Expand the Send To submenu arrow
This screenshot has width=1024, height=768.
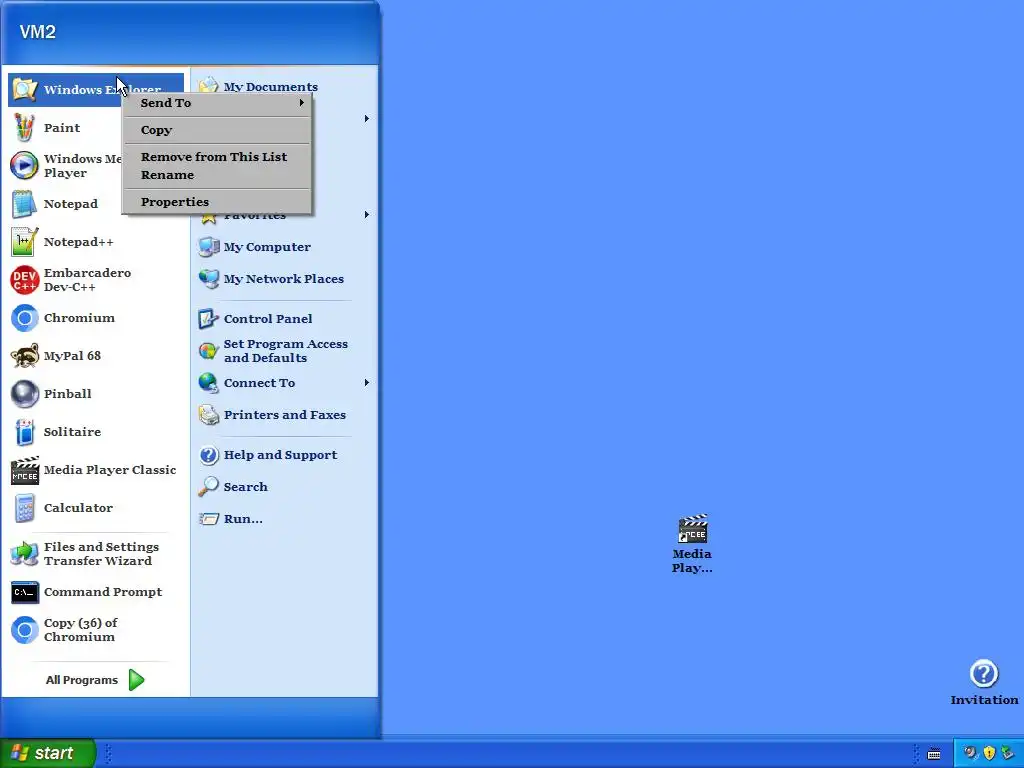click(302, 103)
